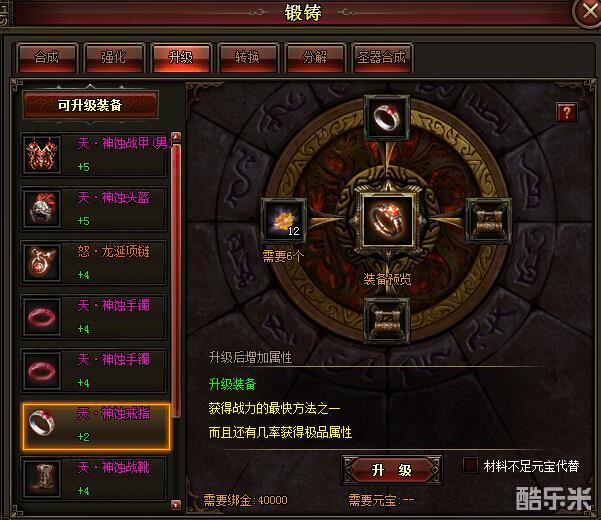Switch to the 强化 tab
Screen dimensions: 601x520
(x=114, y=57)
